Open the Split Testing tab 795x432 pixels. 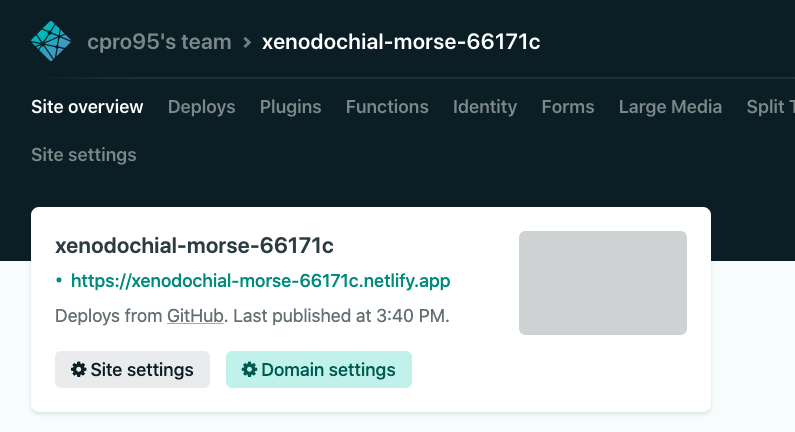[771, 107]
